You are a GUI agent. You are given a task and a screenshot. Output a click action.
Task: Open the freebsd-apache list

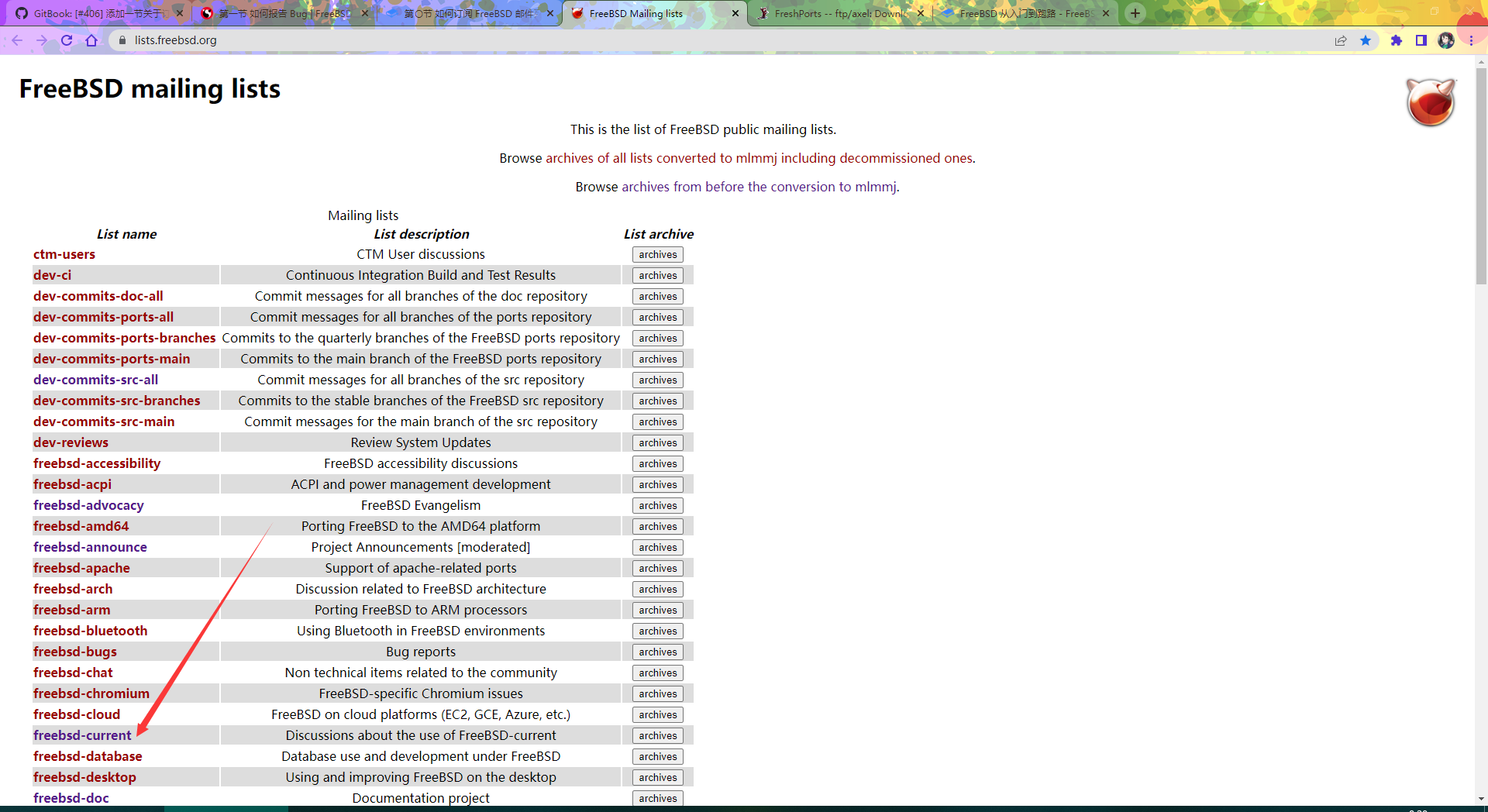click(81, 568)
